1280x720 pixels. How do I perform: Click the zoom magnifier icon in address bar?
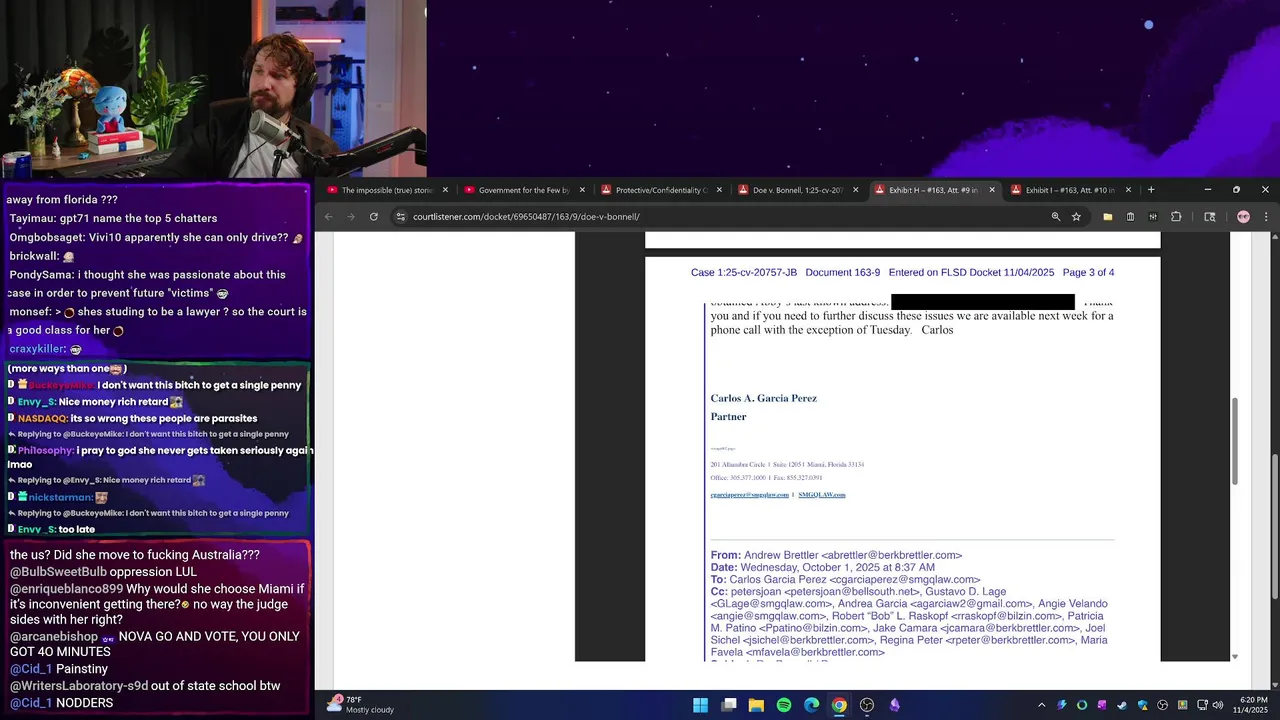point(1056,217)
